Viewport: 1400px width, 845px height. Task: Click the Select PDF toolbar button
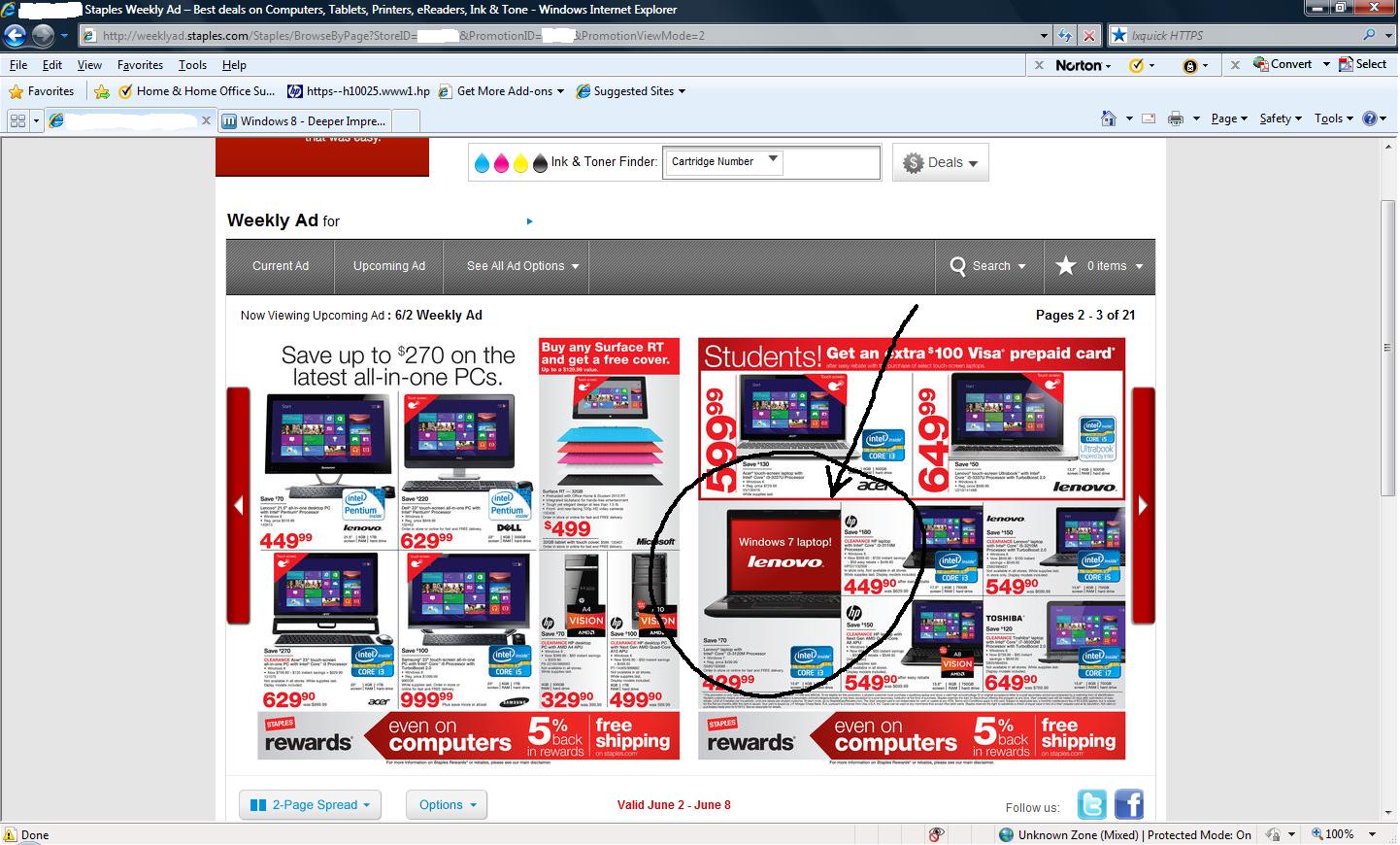pyautogui.click(x=1362, y=64)
